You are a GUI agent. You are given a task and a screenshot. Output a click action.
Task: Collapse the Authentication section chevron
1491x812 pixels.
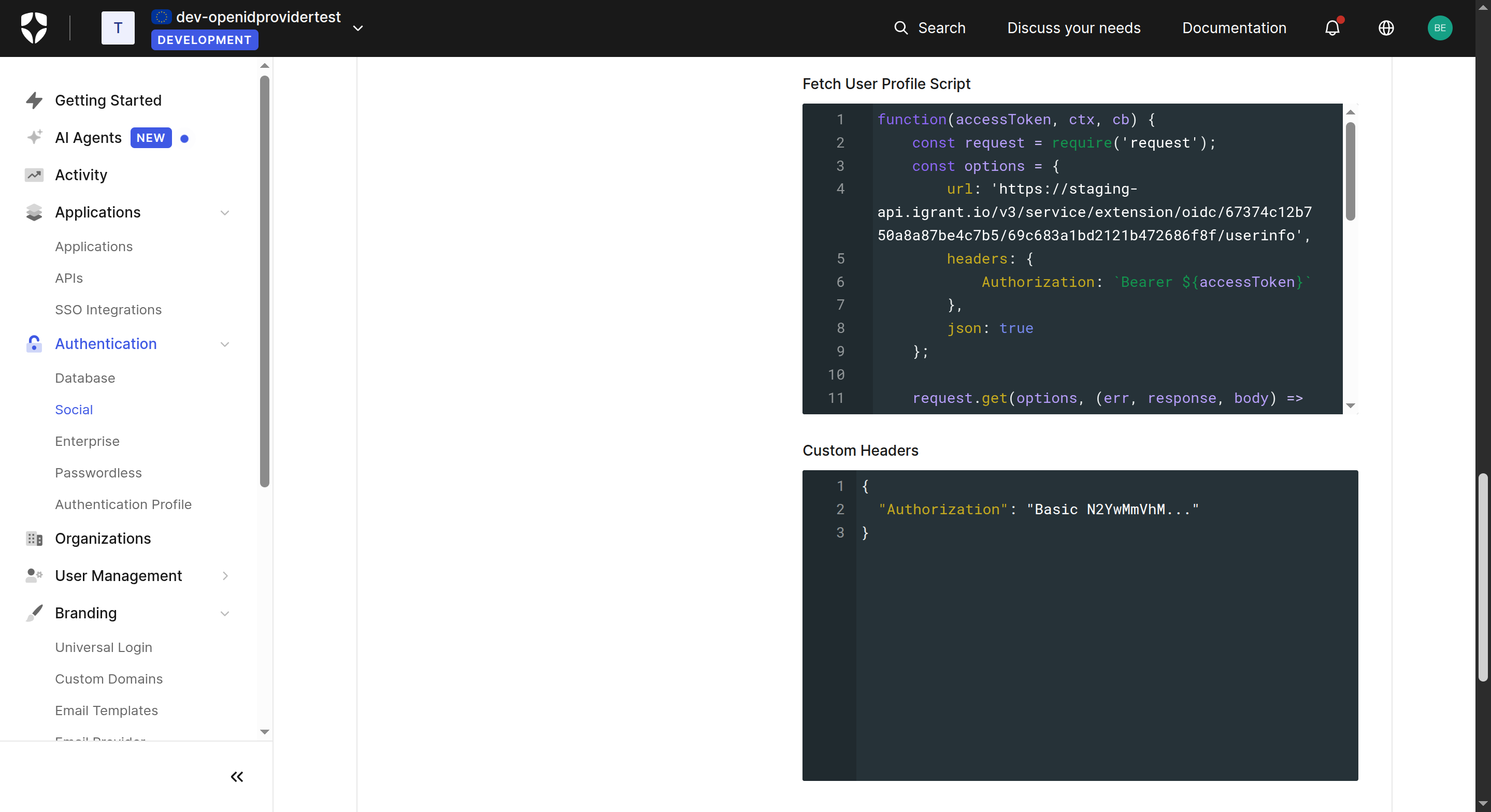[x=224, y=344]
